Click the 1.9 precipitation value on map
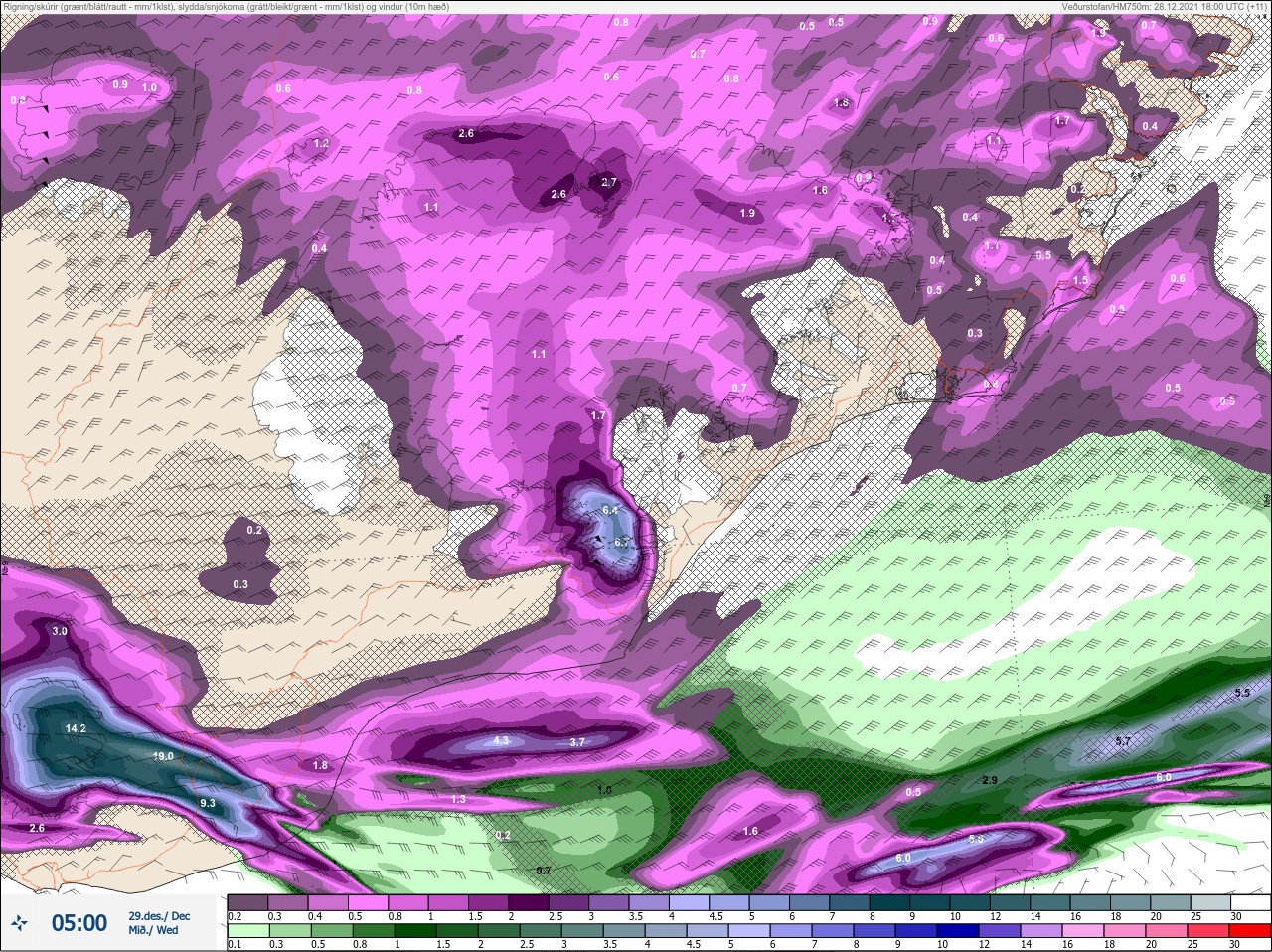Image resolution: width=1272 pixels, height=952 pixels. 747,213
